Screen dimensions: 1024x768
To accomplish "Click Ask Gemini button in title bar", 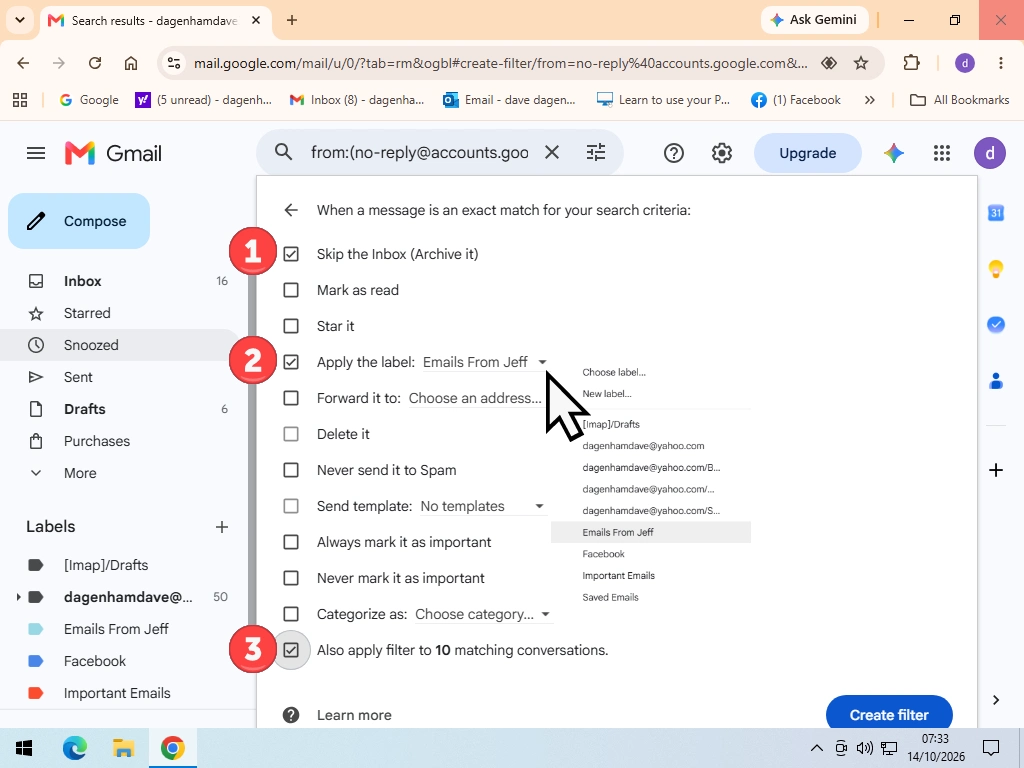I will coord(814,20).
